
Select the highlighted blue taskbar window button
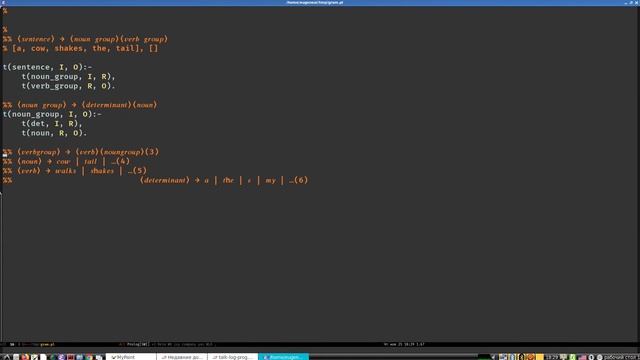[x=284, y=357]
